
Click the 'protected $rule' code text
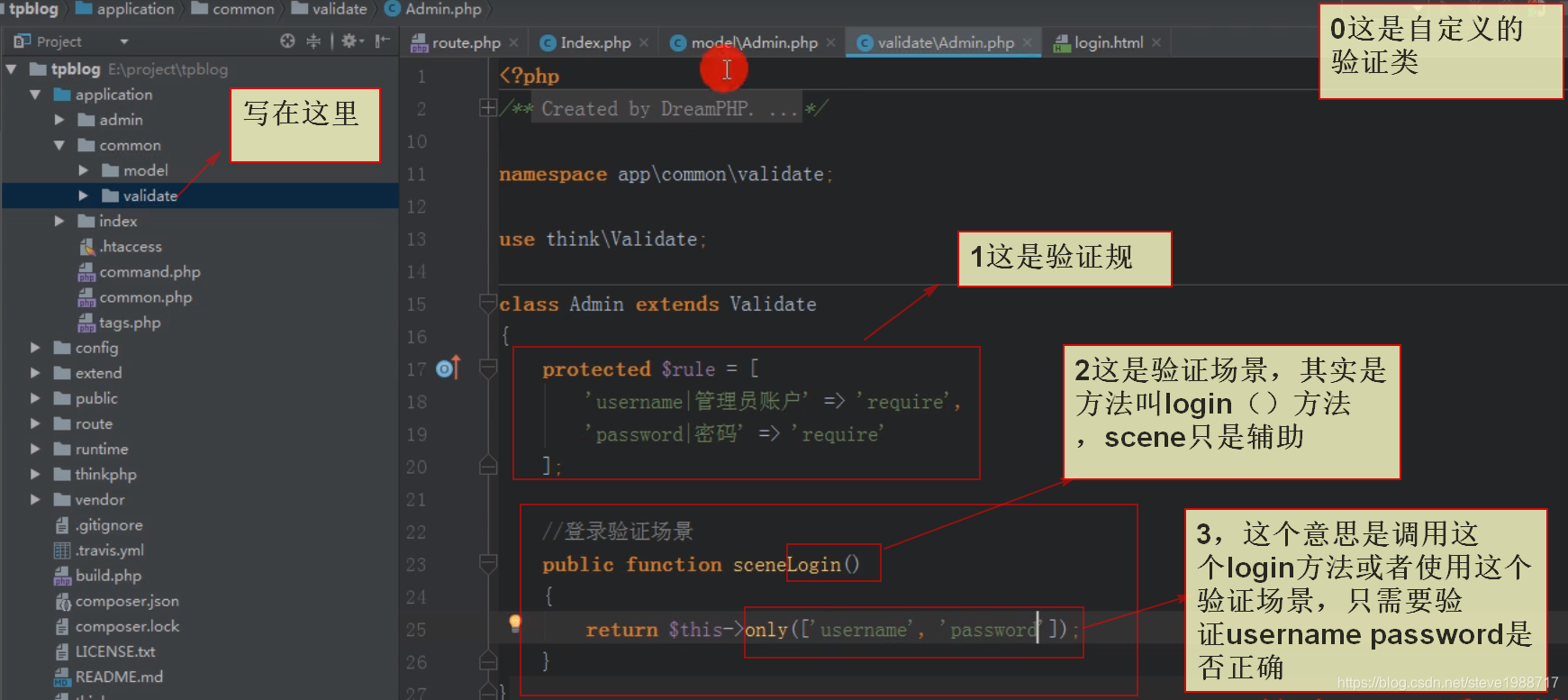click(628, 368)
